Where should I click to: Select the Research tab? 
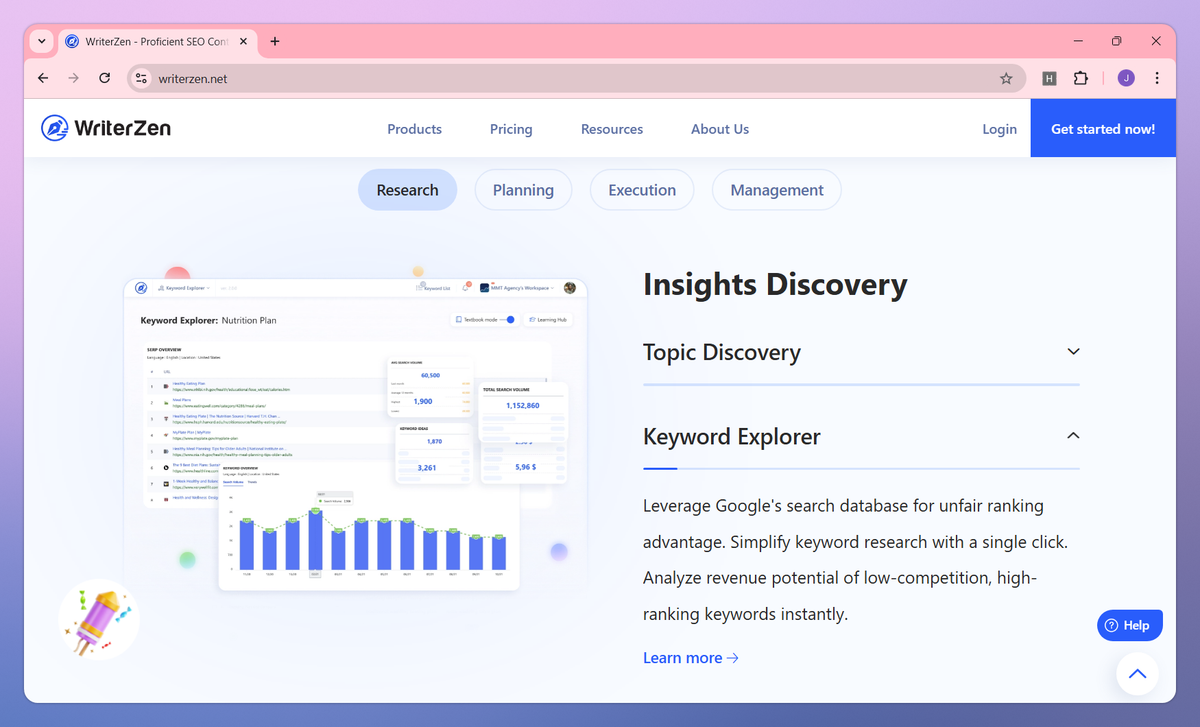407,190
